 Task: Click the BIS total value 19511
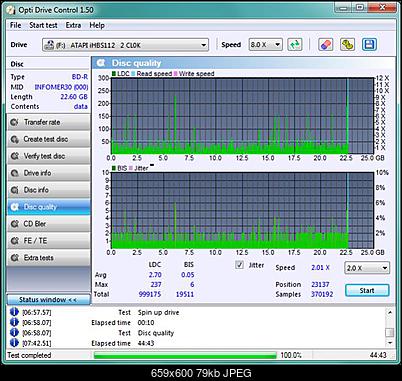[185, 294]
